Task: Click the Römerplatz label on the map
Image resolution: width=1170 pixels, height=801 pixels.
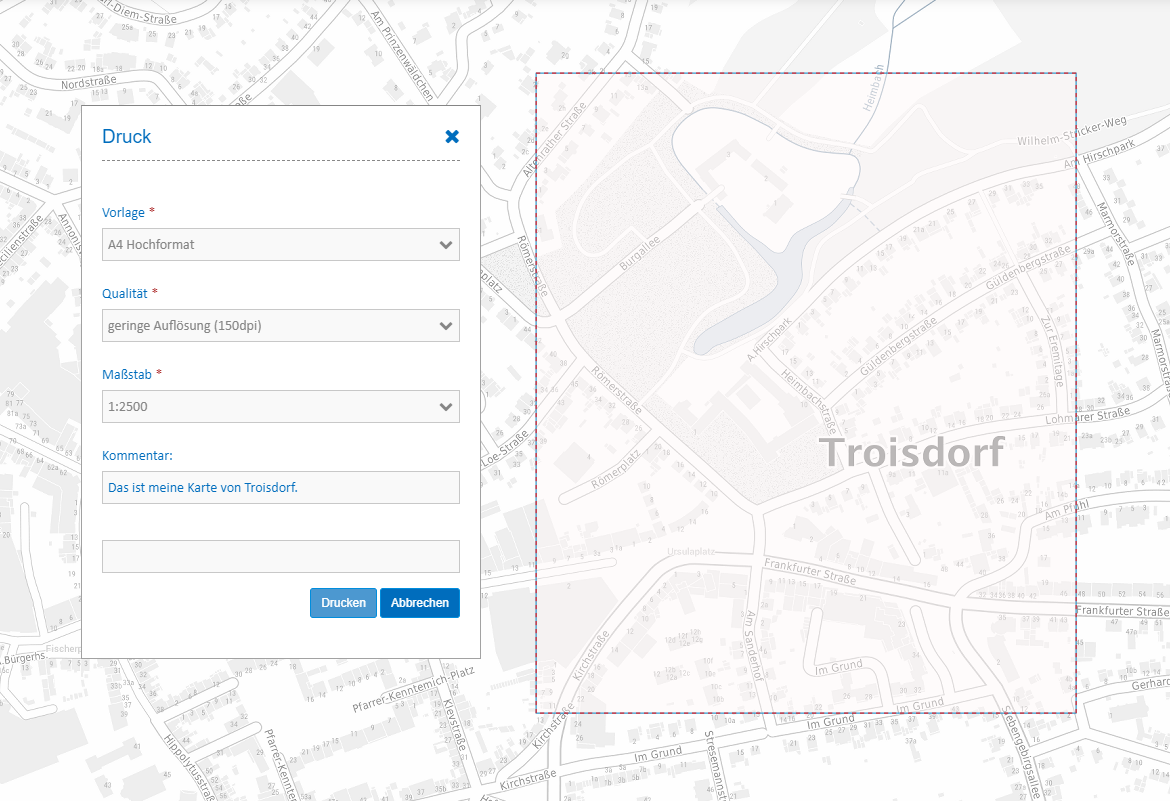Action: click(x=616, y=470)
